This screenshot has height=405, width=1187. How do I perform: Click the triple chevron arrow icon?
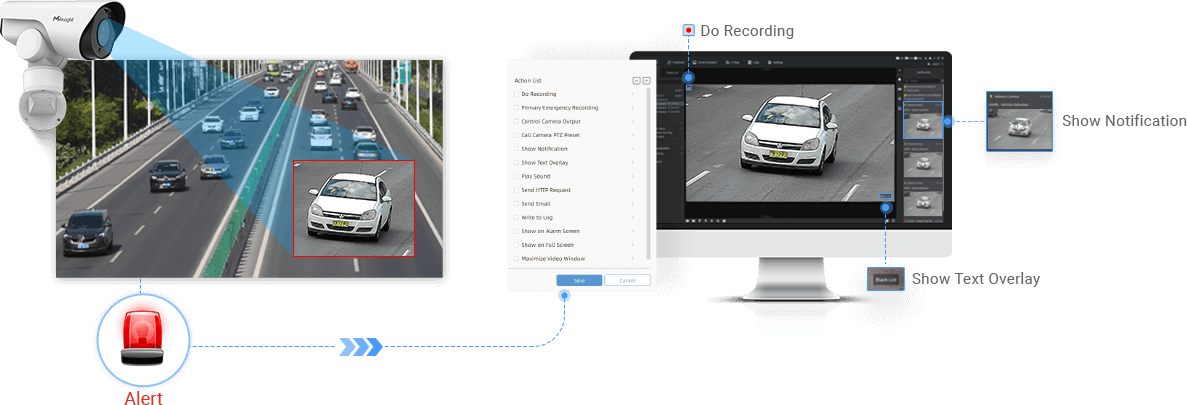360,347
